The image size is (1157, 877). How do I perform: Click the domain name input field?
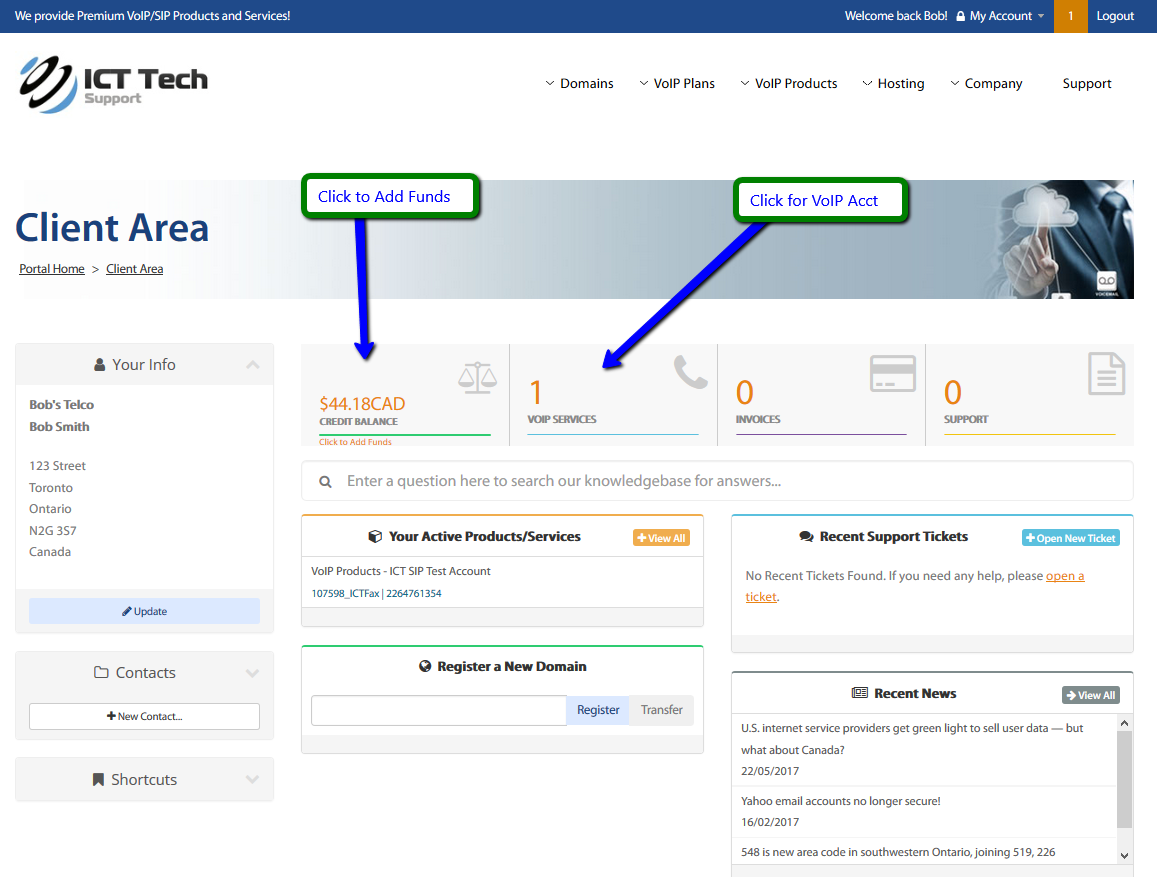point(438,710)
